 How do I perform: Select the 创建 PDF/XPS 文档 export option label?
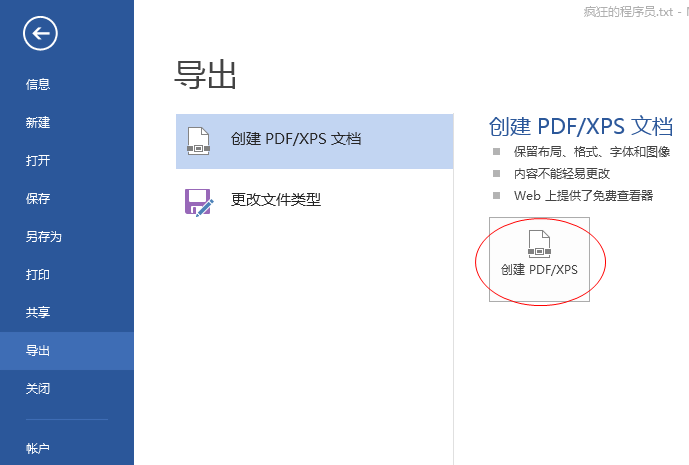[x=295, y=140]
